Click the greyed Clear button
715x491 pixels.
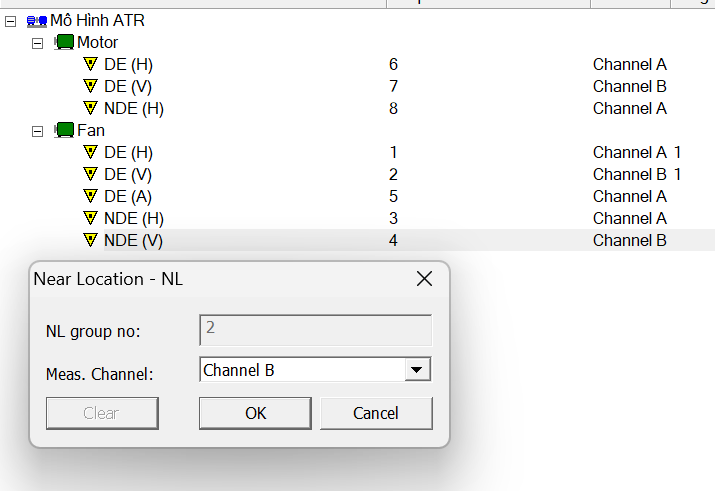point(102,413)
